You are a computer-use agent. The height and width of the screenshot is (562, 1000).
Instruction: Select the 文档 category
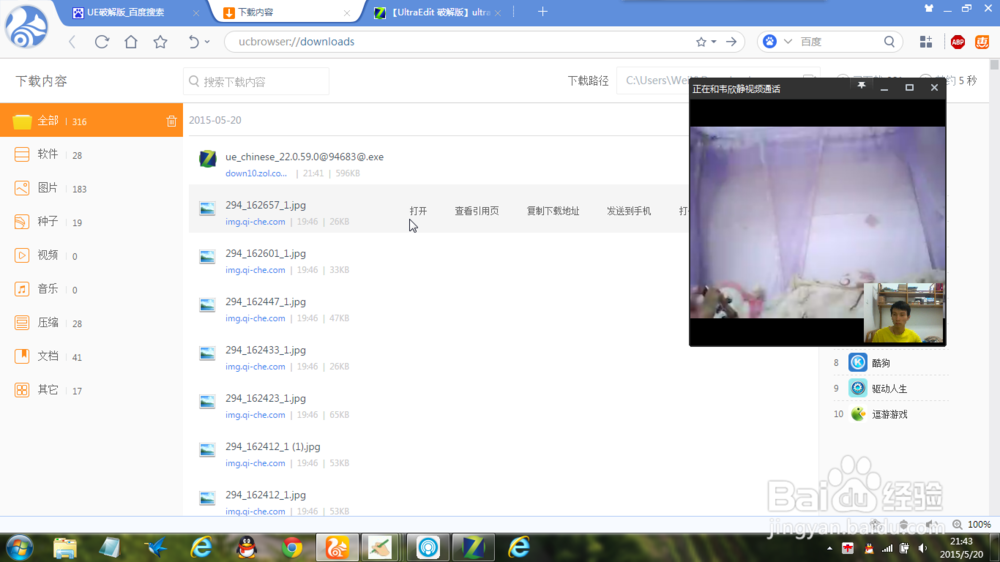click(x=91, y=357)
